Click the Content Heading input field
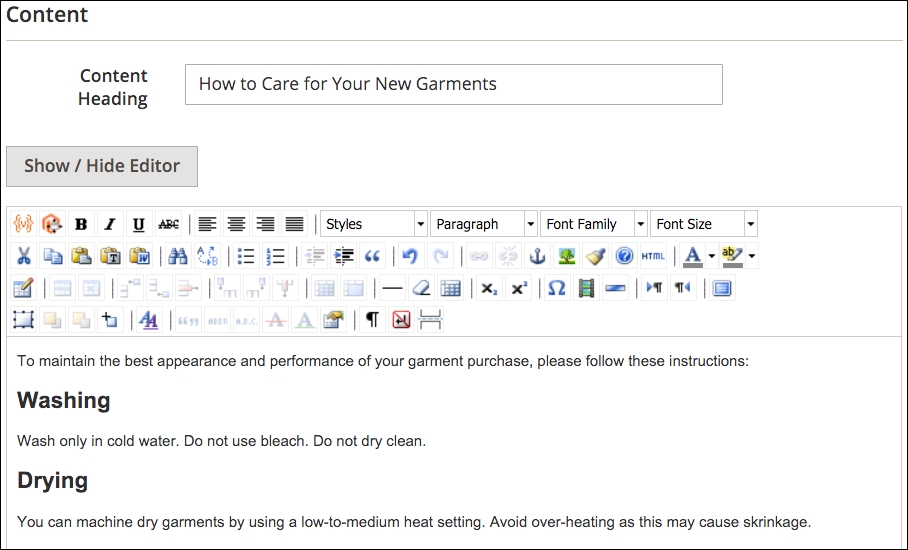The image size is (908, 550). click(454, 85)
